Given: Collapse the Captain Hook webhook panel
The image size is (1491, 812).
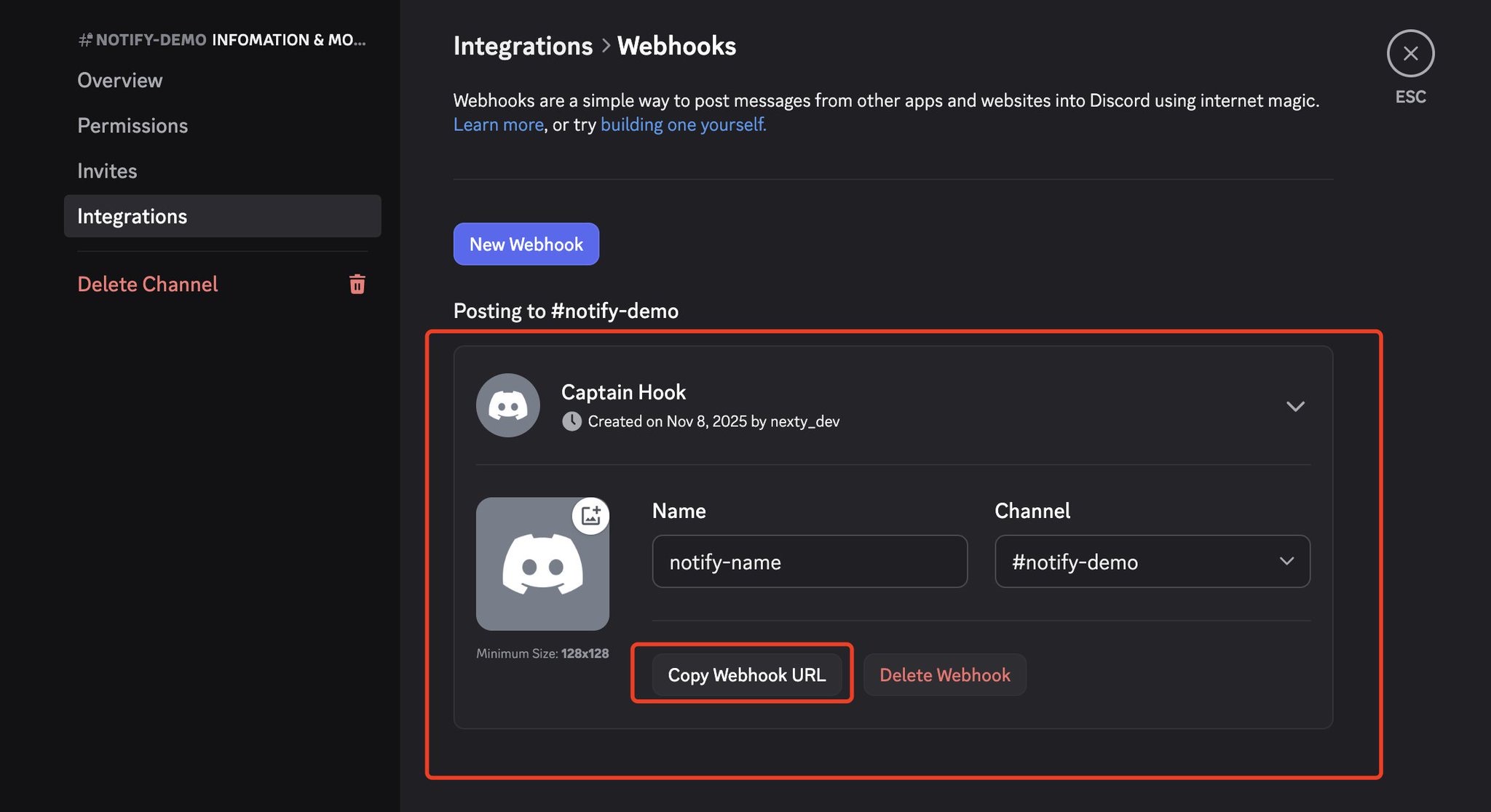Looking at the screenshot, I should click(1294, 406).
